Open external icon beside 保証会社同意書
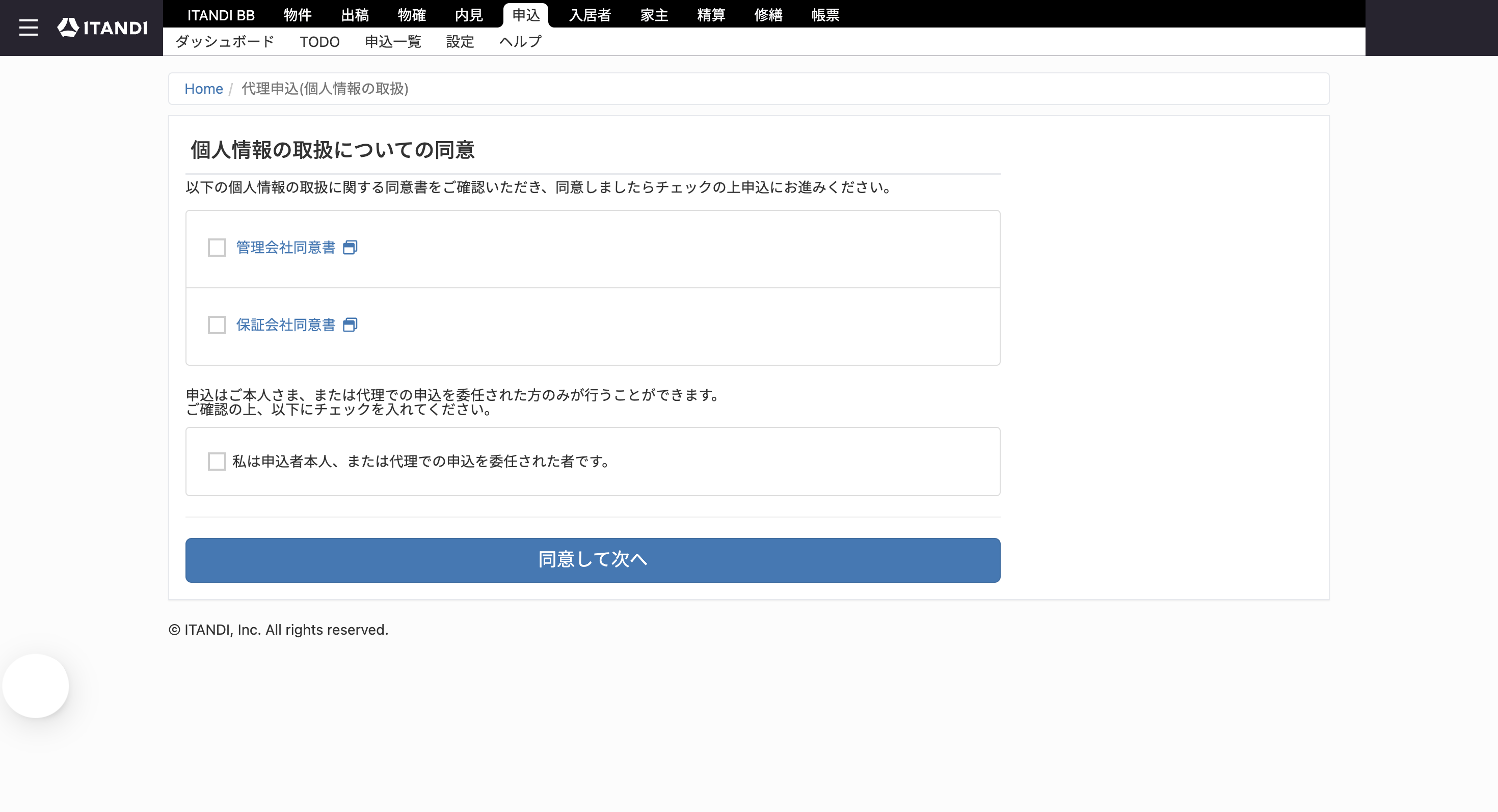The image size is (1498, 812). [x=350, y=325]
